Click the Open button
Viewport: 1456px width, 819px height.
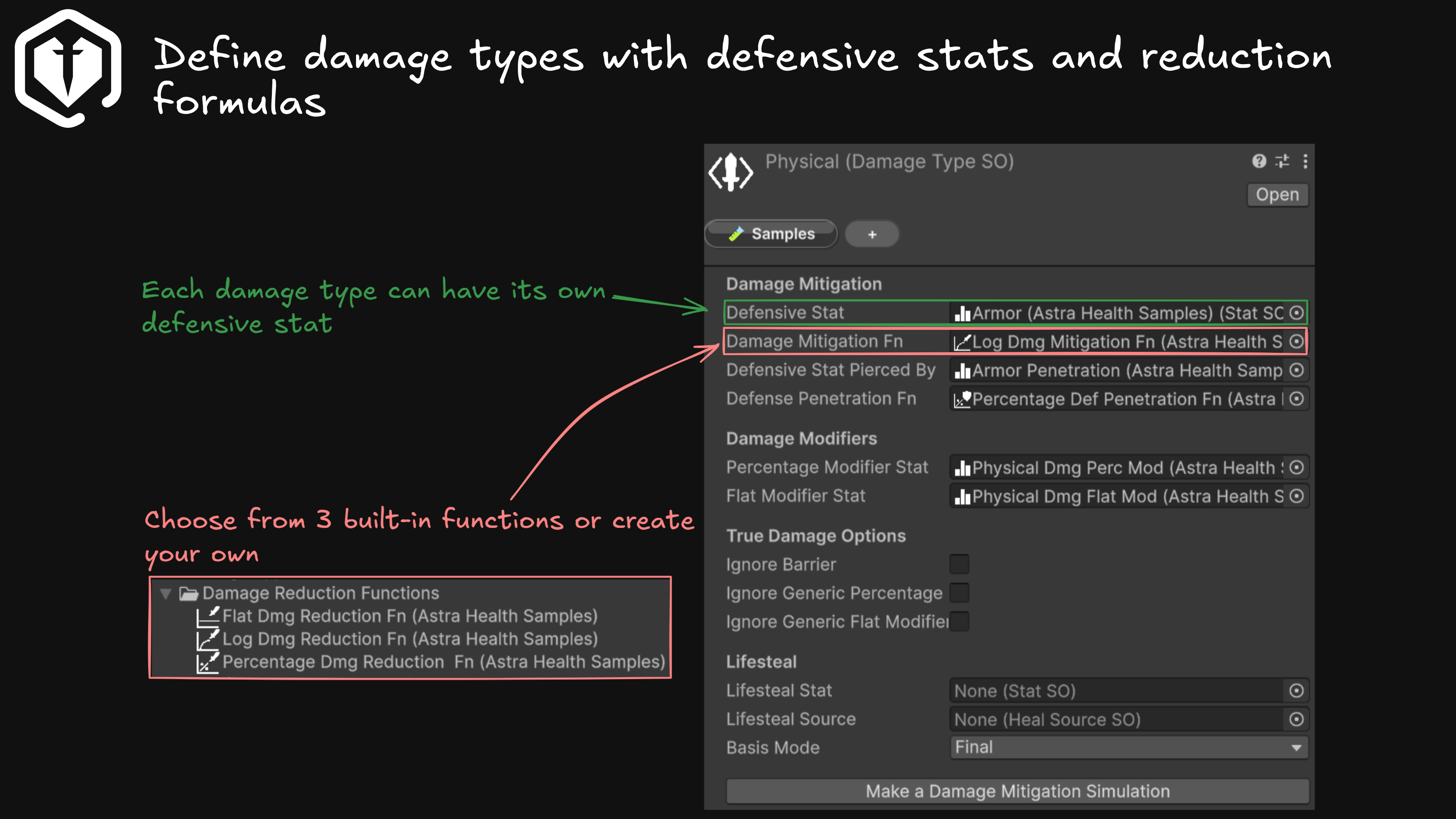[x=1277, y=195]
